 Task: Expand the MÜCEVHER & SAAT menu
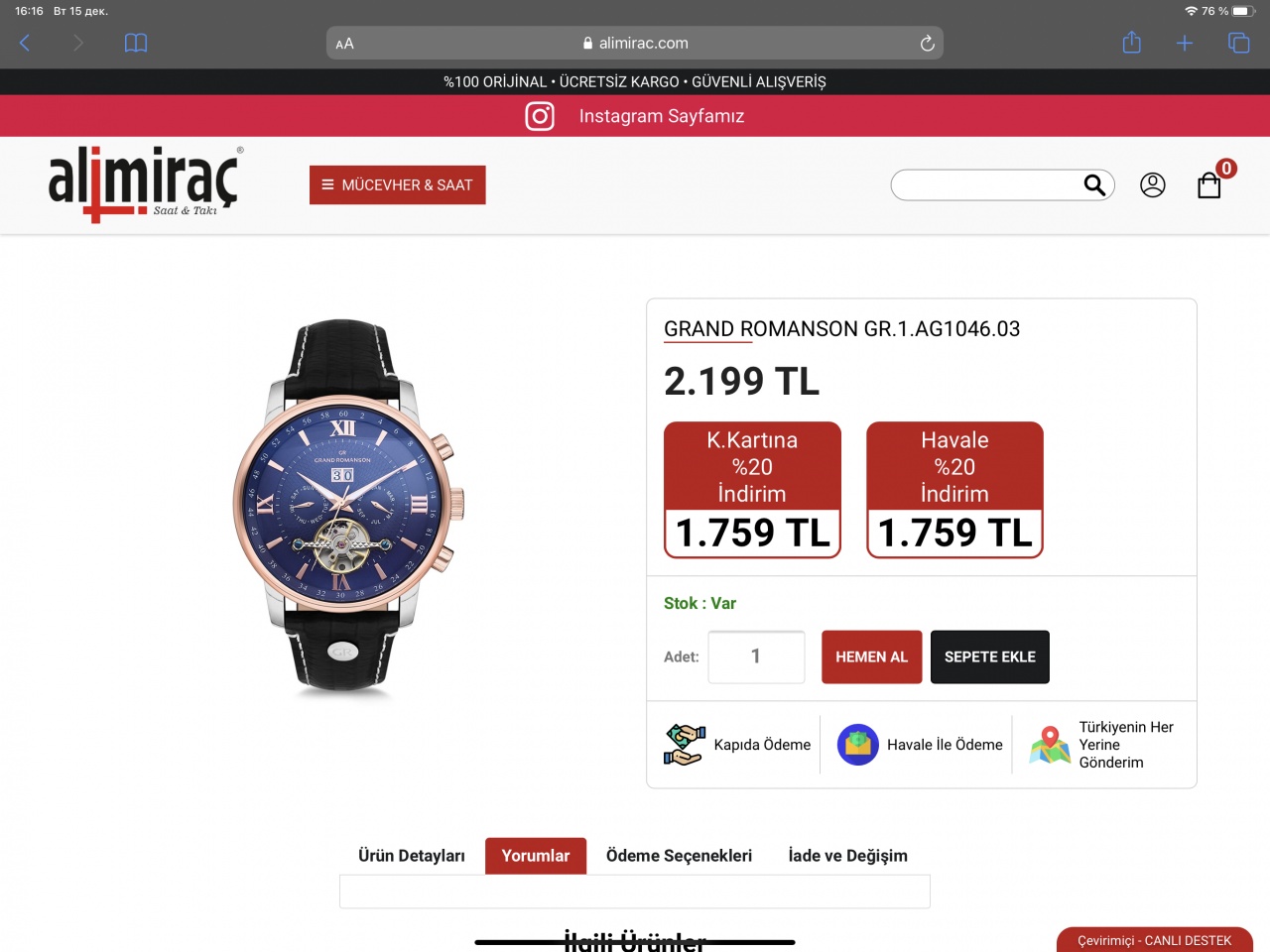(x=398, y=184)
